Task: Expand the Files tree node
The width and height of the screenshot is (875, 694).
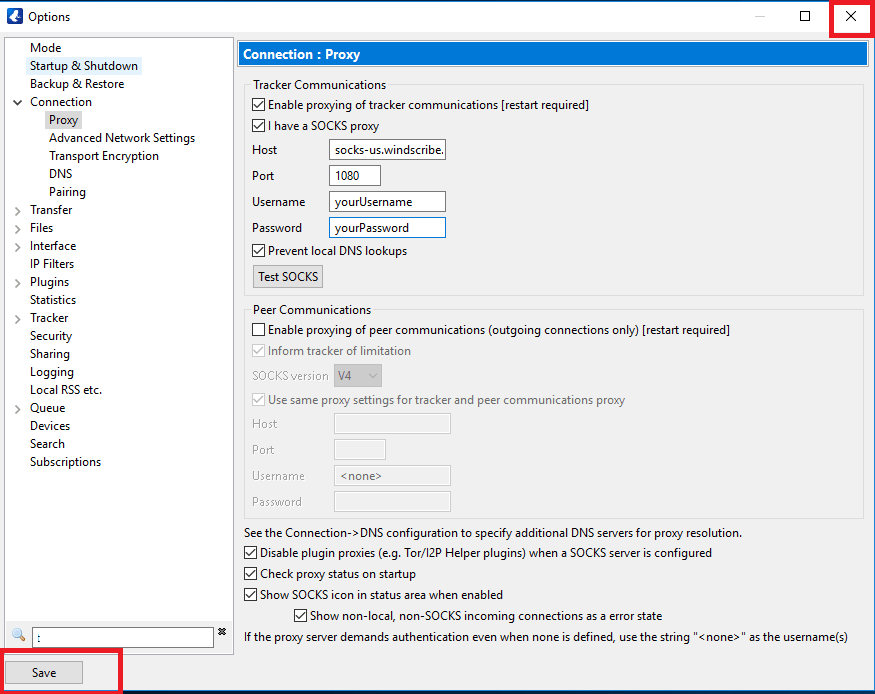Action: point(18,229)
